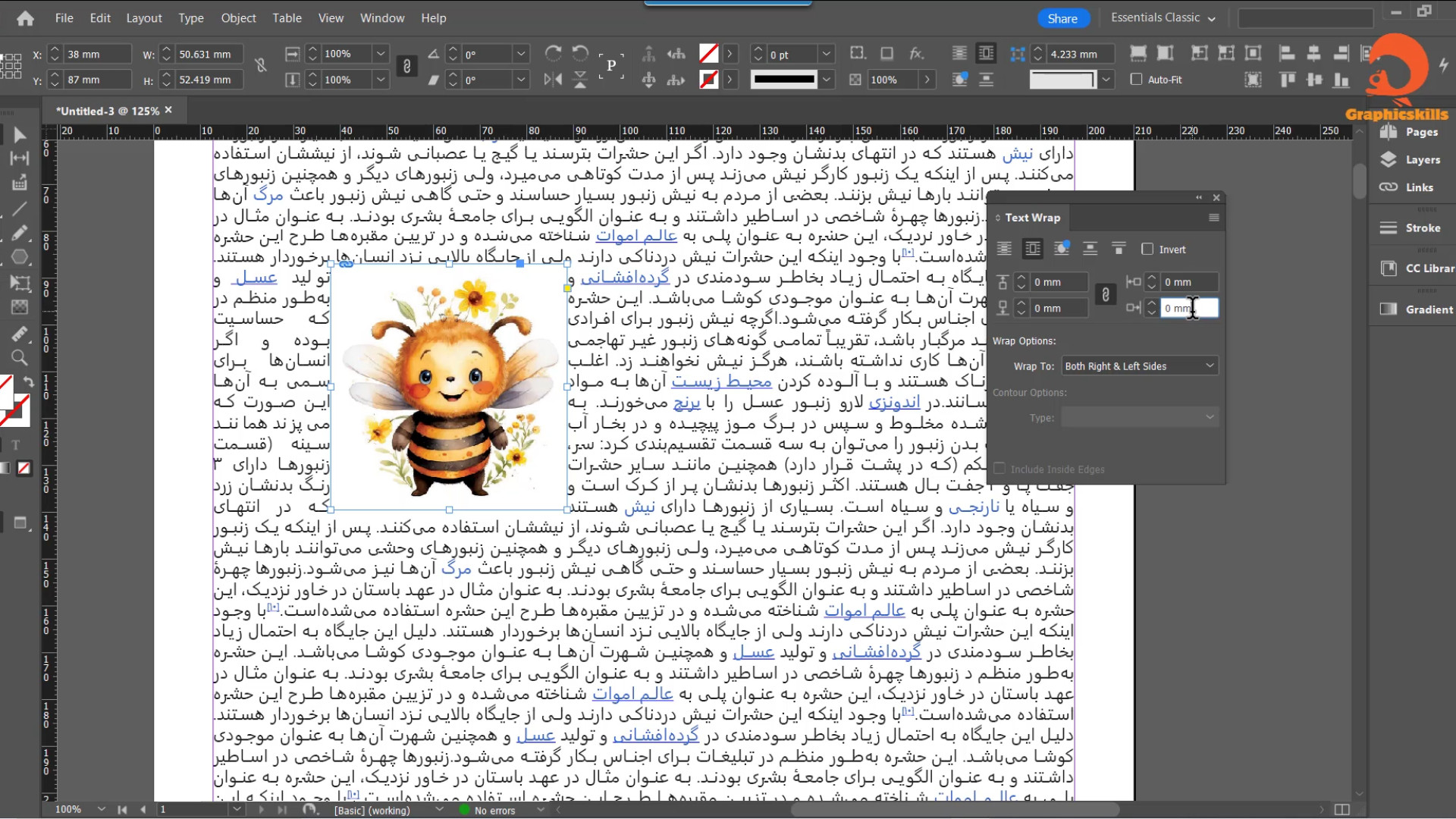Open the File menu
This screenshot has height=819, width=1456.
(64, 17)
